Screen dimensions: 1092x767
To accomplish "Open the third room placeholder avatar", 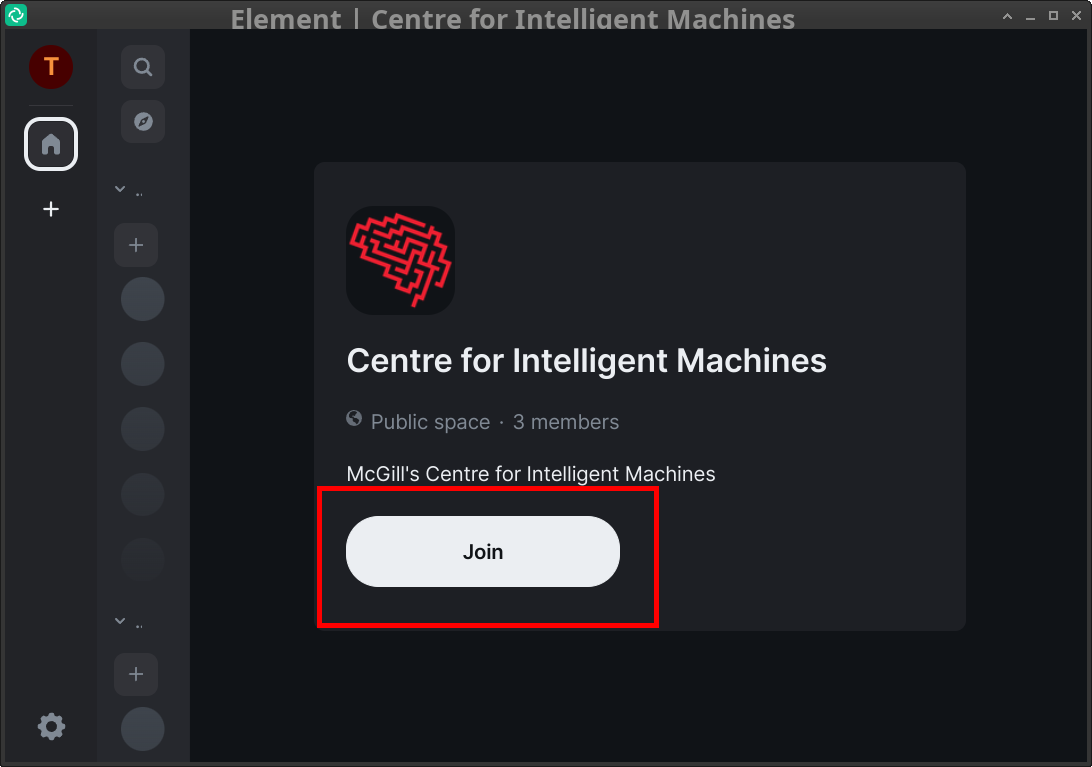I will (143, 429).
